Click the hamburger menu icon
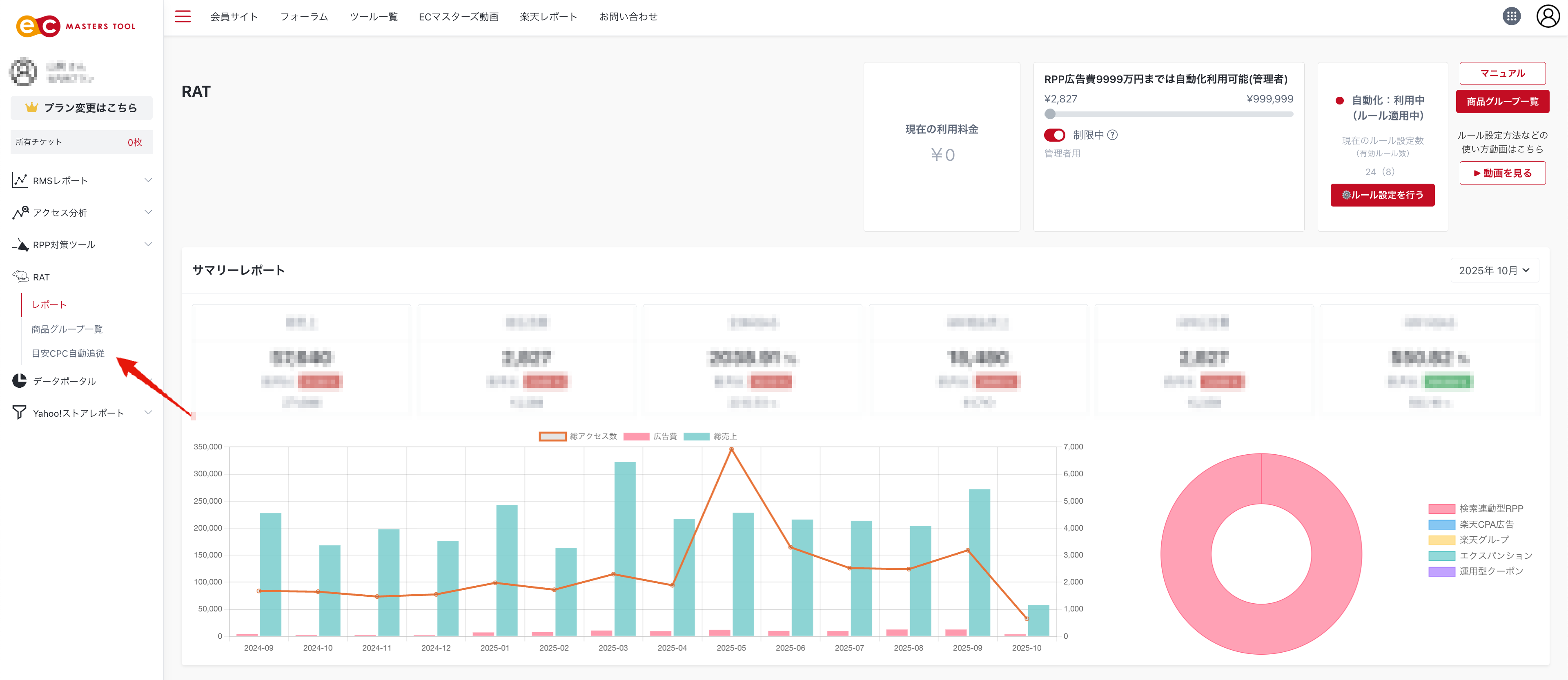 (x=183, y=16)
